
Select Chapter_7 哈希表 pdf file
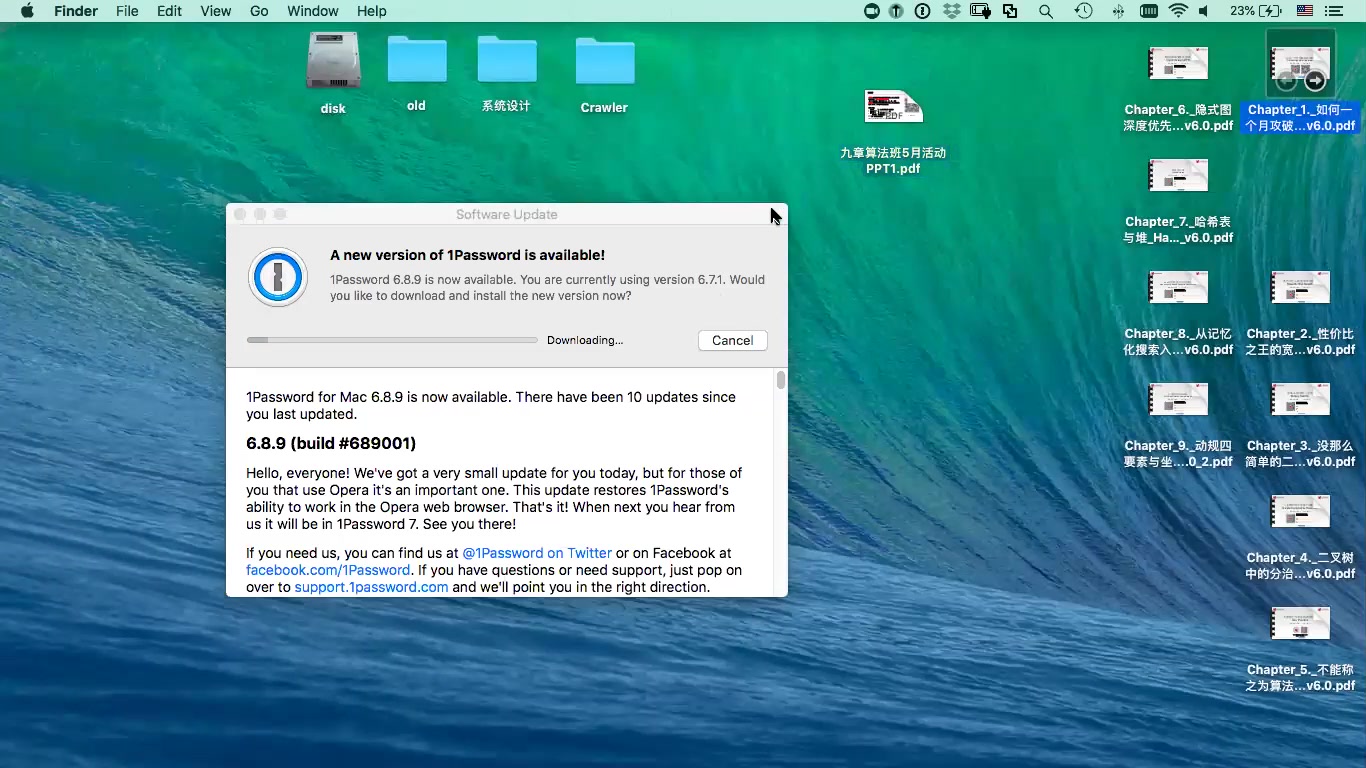[1178, 176]
